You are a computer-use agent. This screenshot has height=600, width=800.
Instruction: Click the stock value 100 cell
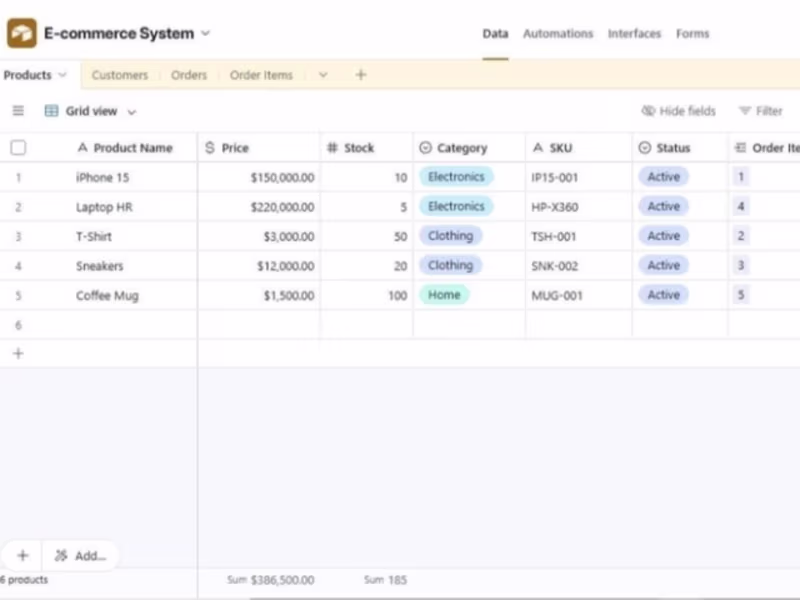click(366, 296)
